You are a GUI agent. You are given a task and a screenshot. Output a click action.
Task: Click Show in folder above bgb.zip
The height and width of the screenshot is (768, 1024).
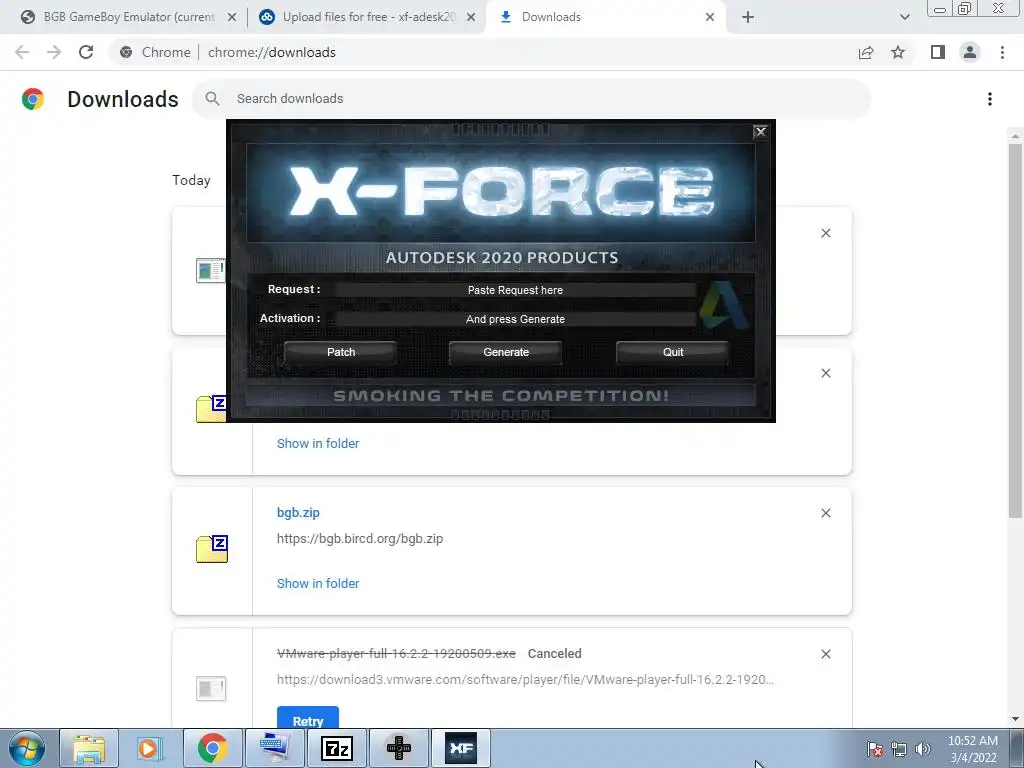coord(318,443)
